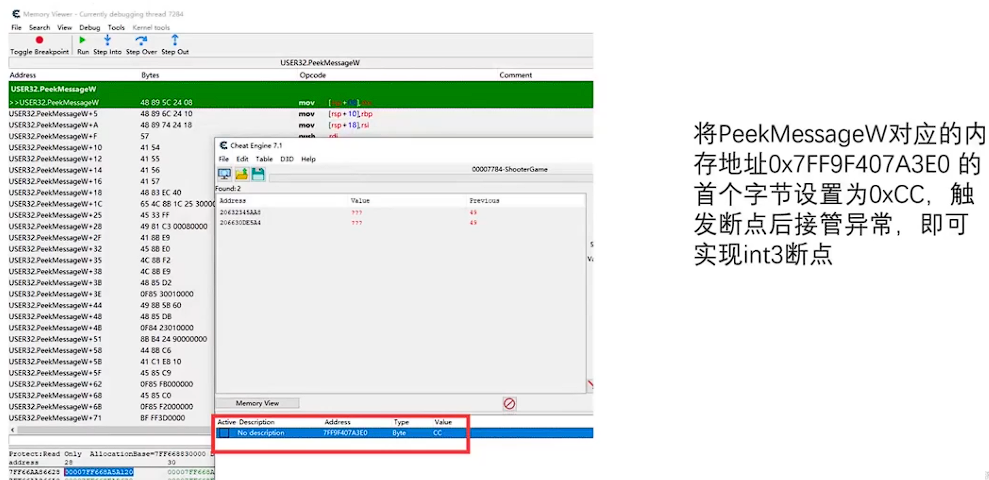The height and width of the screenshot is (480, 989).
Task: Open process list via the monitor icon
Action: (224, 174)
